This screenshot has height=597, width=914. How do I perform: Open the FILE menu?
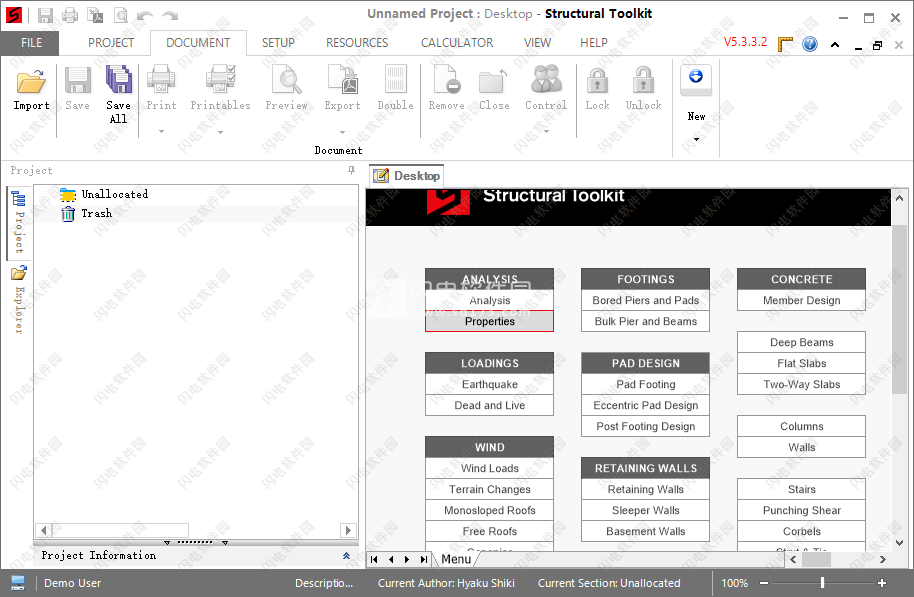click(30, 43)
